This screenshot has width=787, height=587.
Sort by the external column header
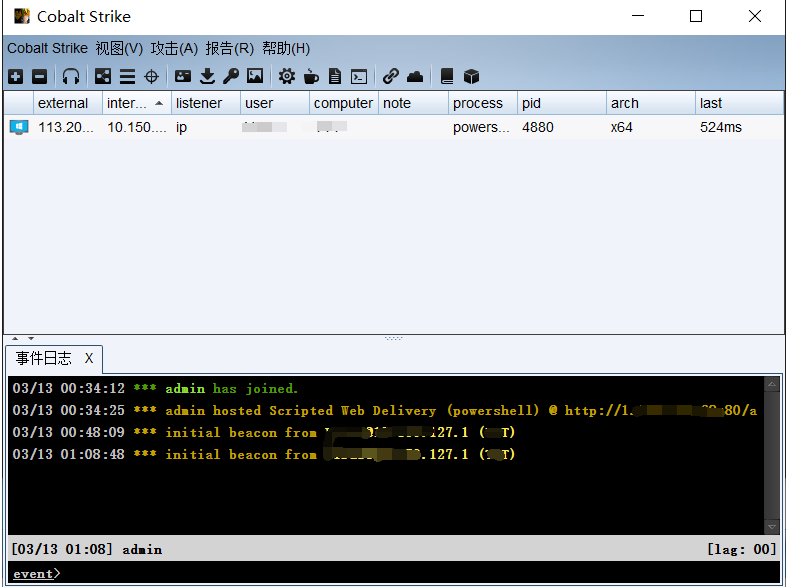68,103
